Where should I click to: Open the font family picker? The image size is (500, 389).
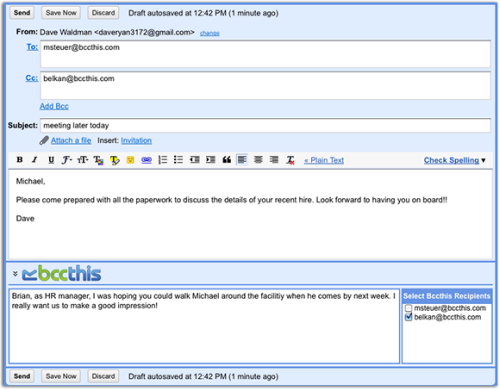[x=67, y=160]
